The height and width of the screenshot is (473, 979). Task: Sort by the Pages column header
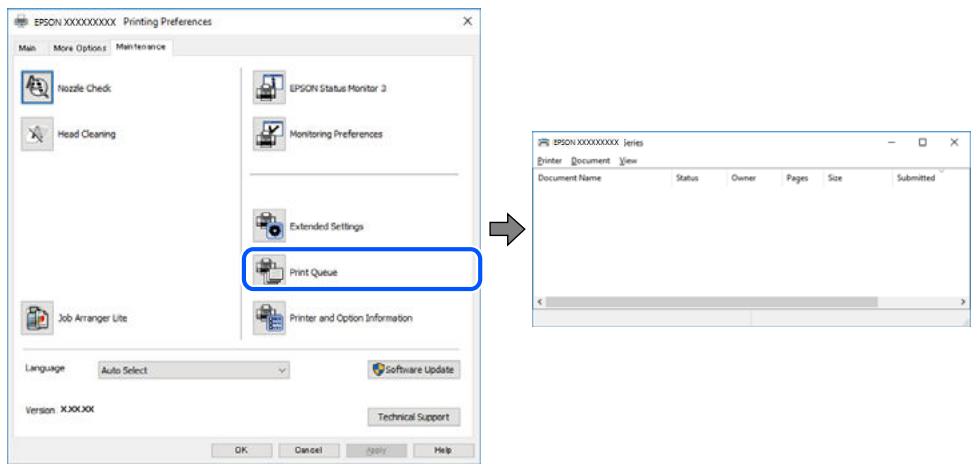coord(803,178)
